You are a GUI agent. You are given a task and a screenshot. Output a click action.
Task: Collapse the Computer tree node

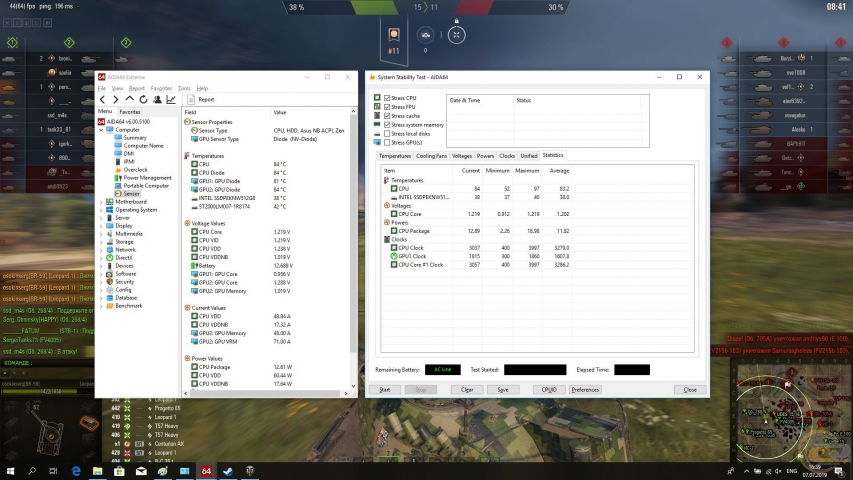101,130
